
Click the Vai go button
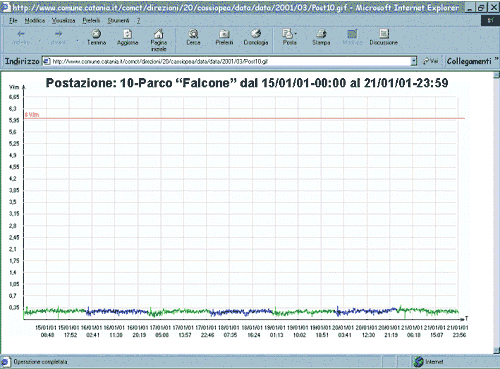pyautogui.click(x=430, y=61)
